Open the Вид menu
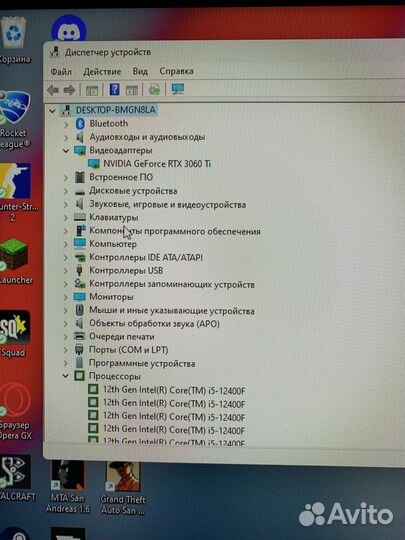Viewport: 405px width, 540px height. (x=140, y=71)
